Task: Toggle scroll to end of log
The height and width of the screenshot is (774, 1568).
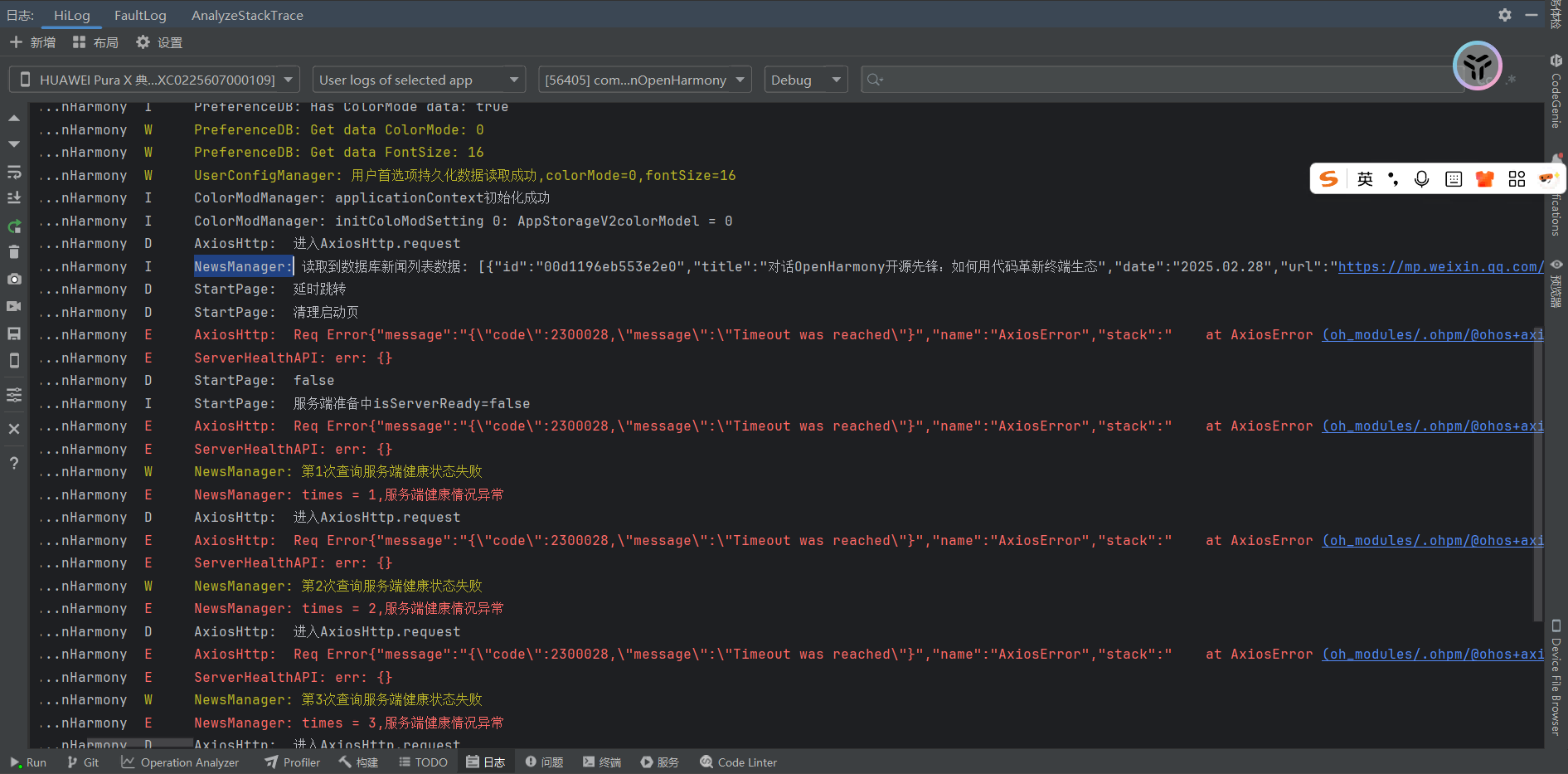Action: (14, 198)
